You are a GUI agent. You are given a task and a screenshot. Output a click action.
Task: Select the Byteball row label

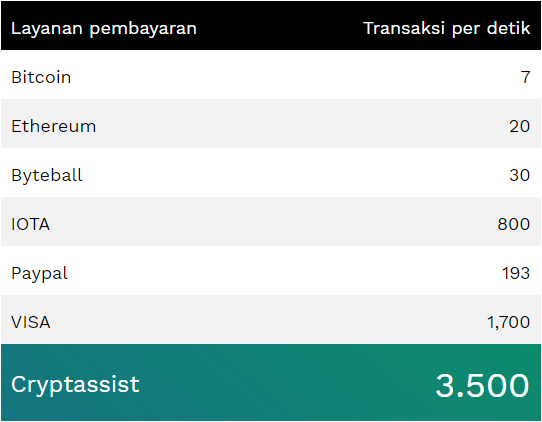click(47, 176)
